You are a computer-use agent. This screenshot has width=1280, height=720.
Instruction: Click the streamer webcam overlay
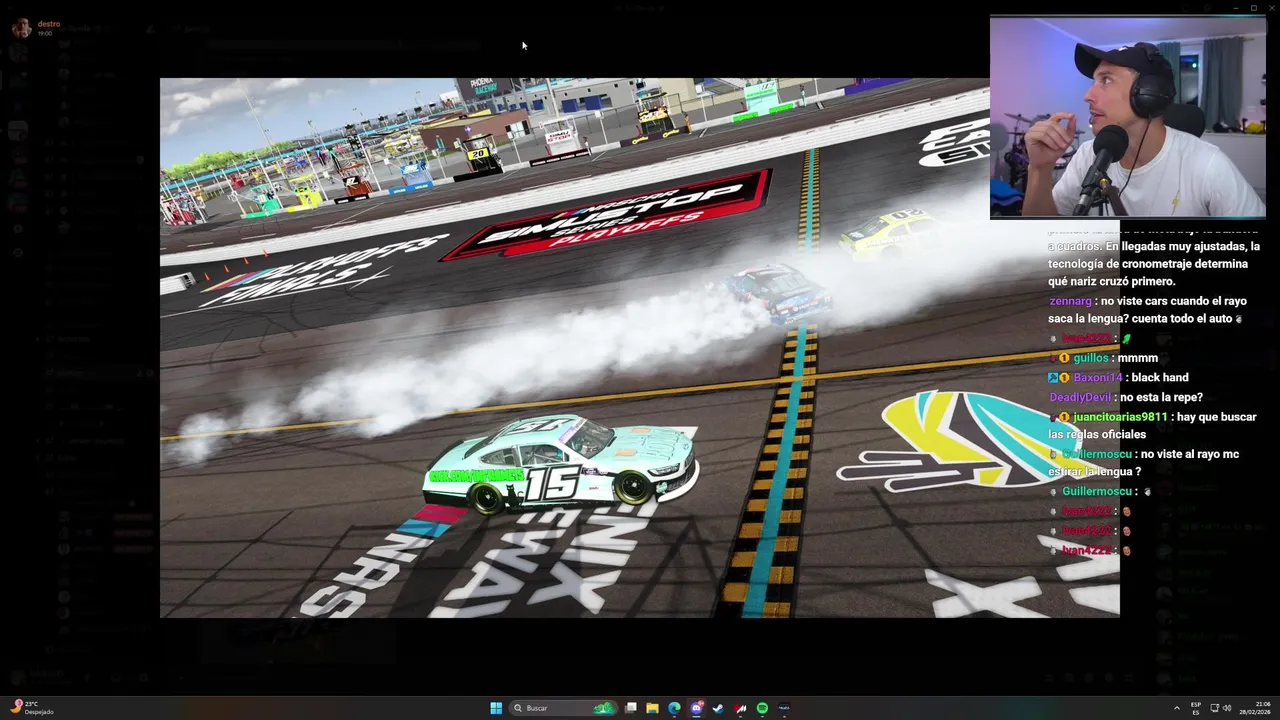tap(1128, 117)
